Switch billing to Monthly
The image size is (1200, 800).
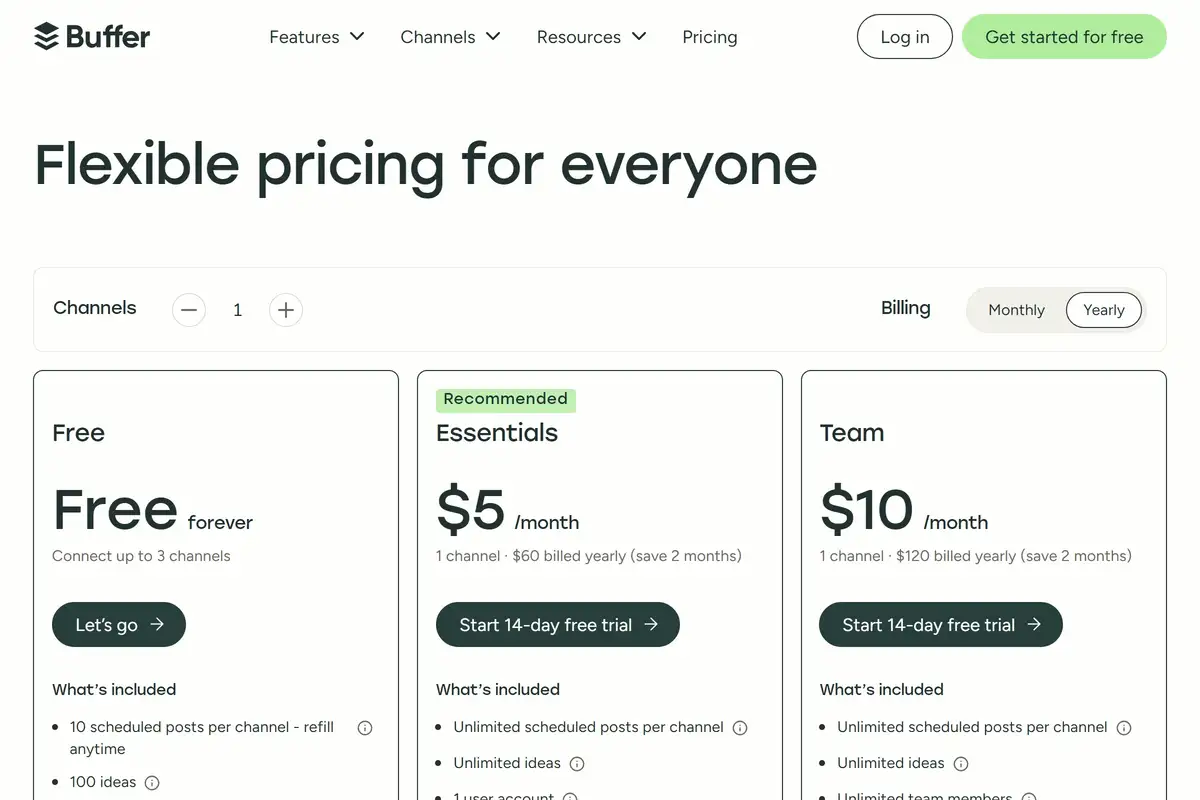[x=1016, y=310]
